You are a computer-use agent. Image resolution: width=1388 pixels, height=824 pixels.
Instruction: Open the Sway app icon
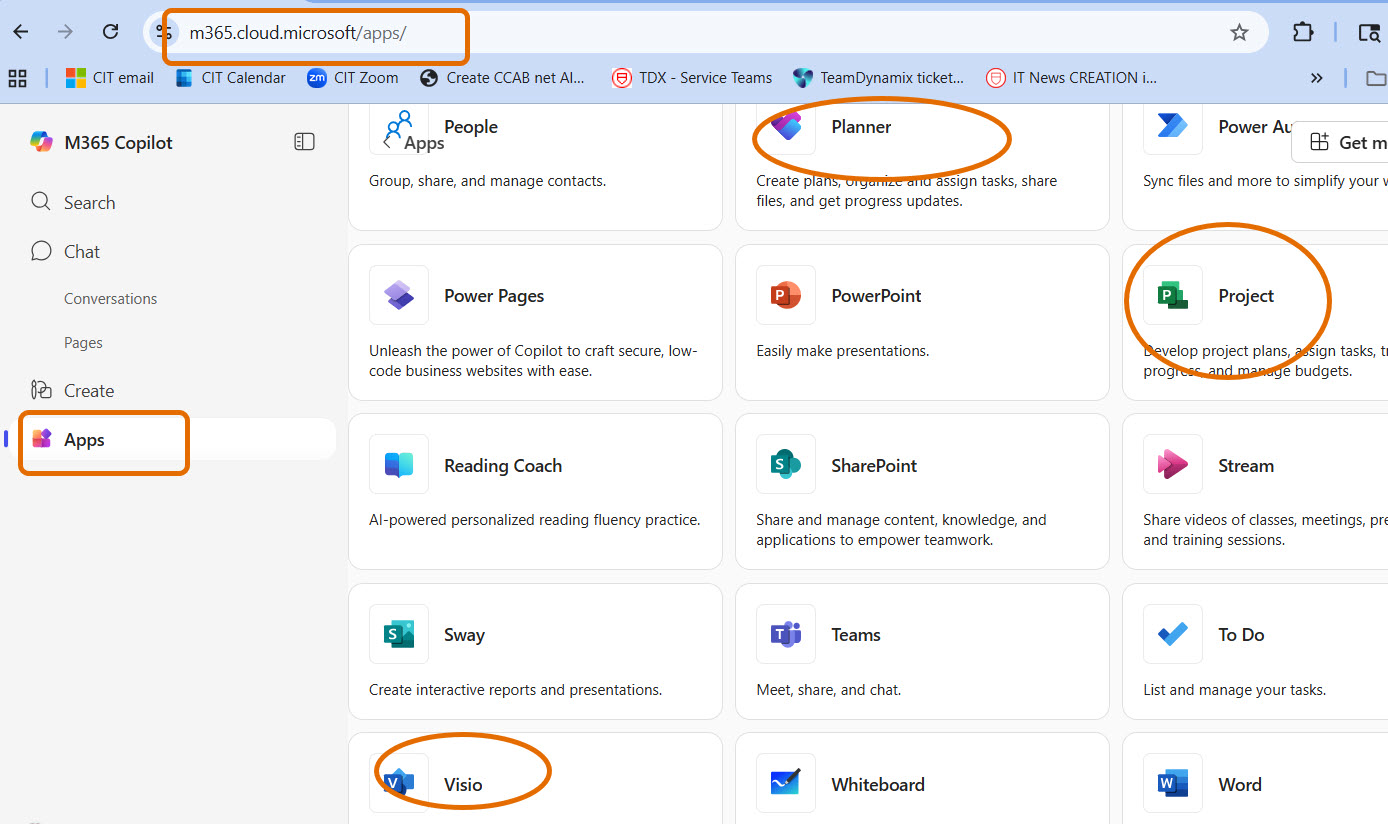[x=399, y=634]
